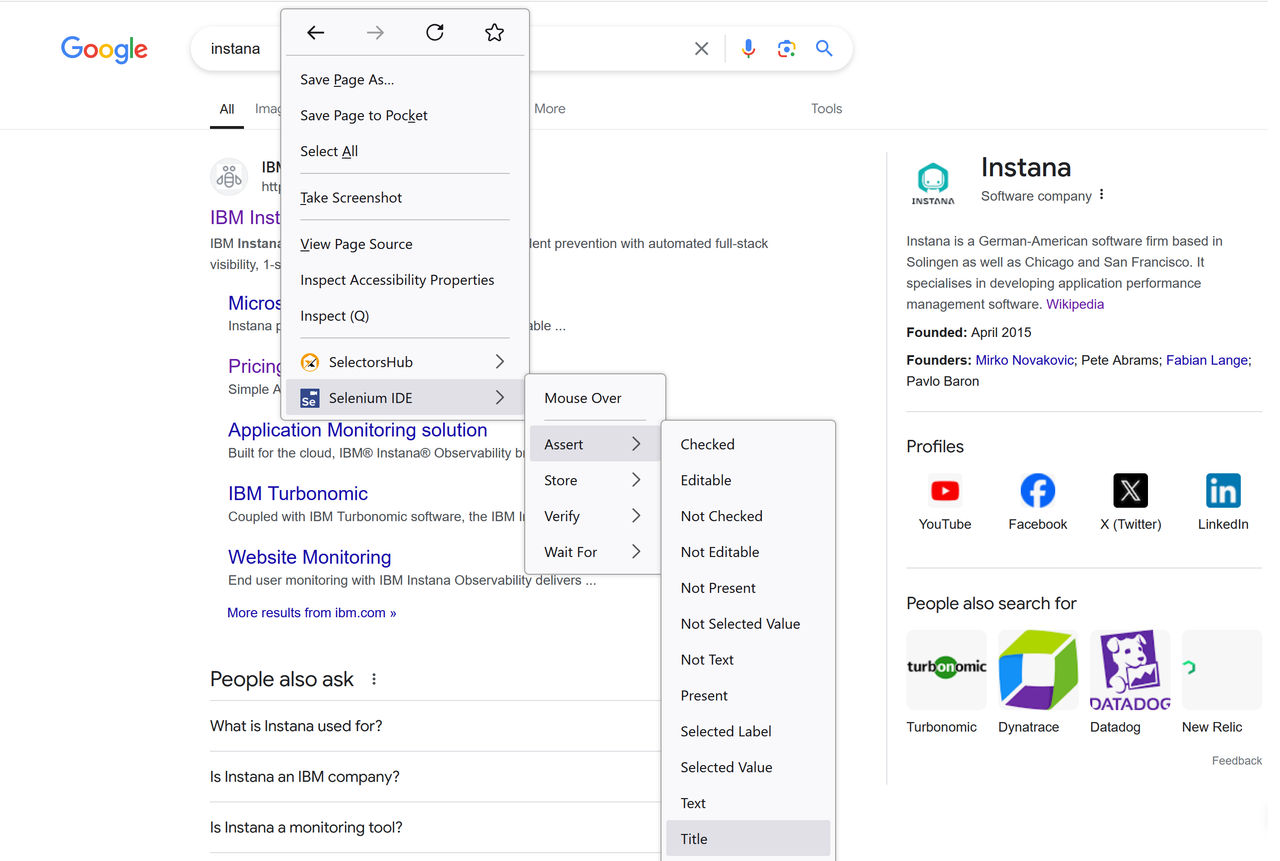Open Wikipedia link in Instana description
The width and height of the screenshot is (1280, 861).
[1075, 304]
